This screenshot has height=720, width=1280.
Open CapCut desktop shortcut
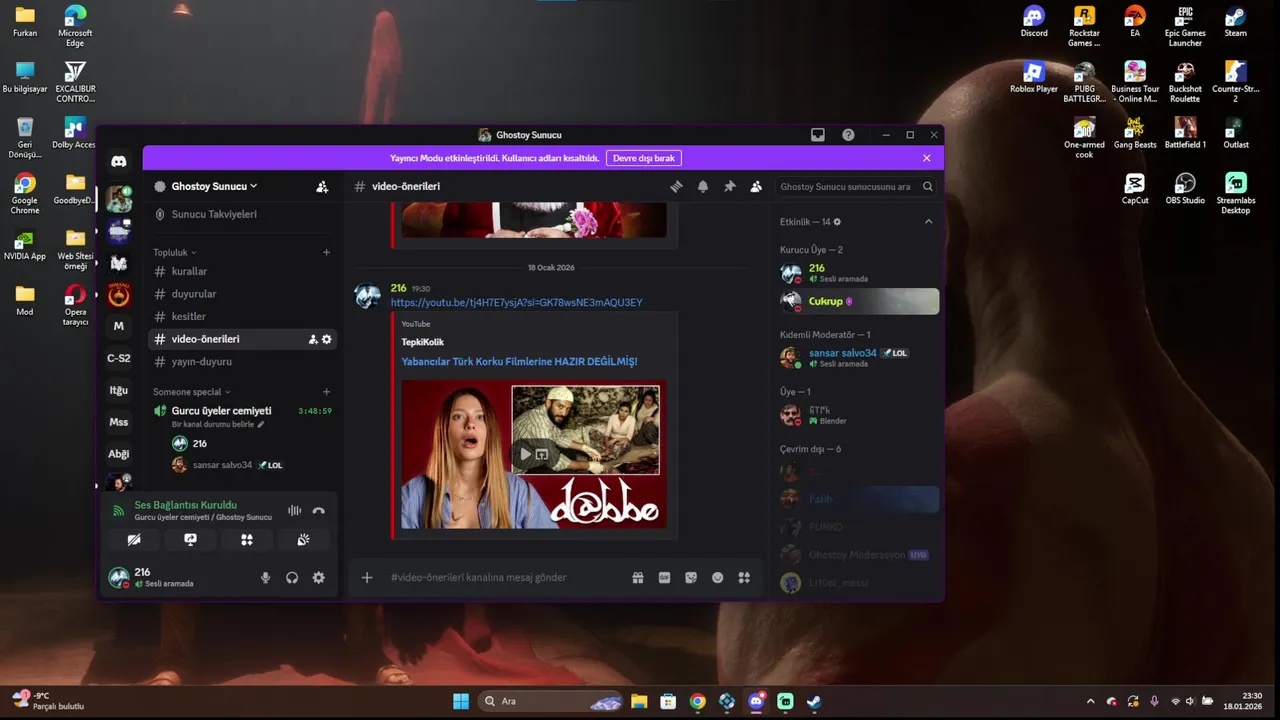click(1135, 189)
